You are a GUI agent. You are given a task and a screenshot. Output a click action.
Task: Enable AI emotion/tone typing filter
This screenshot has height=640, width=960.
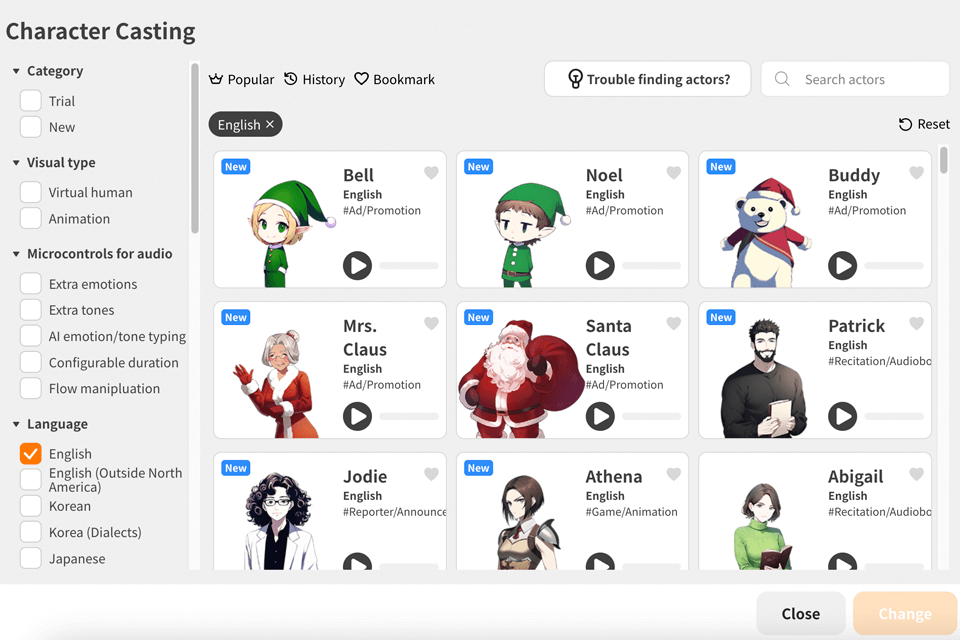31,336
